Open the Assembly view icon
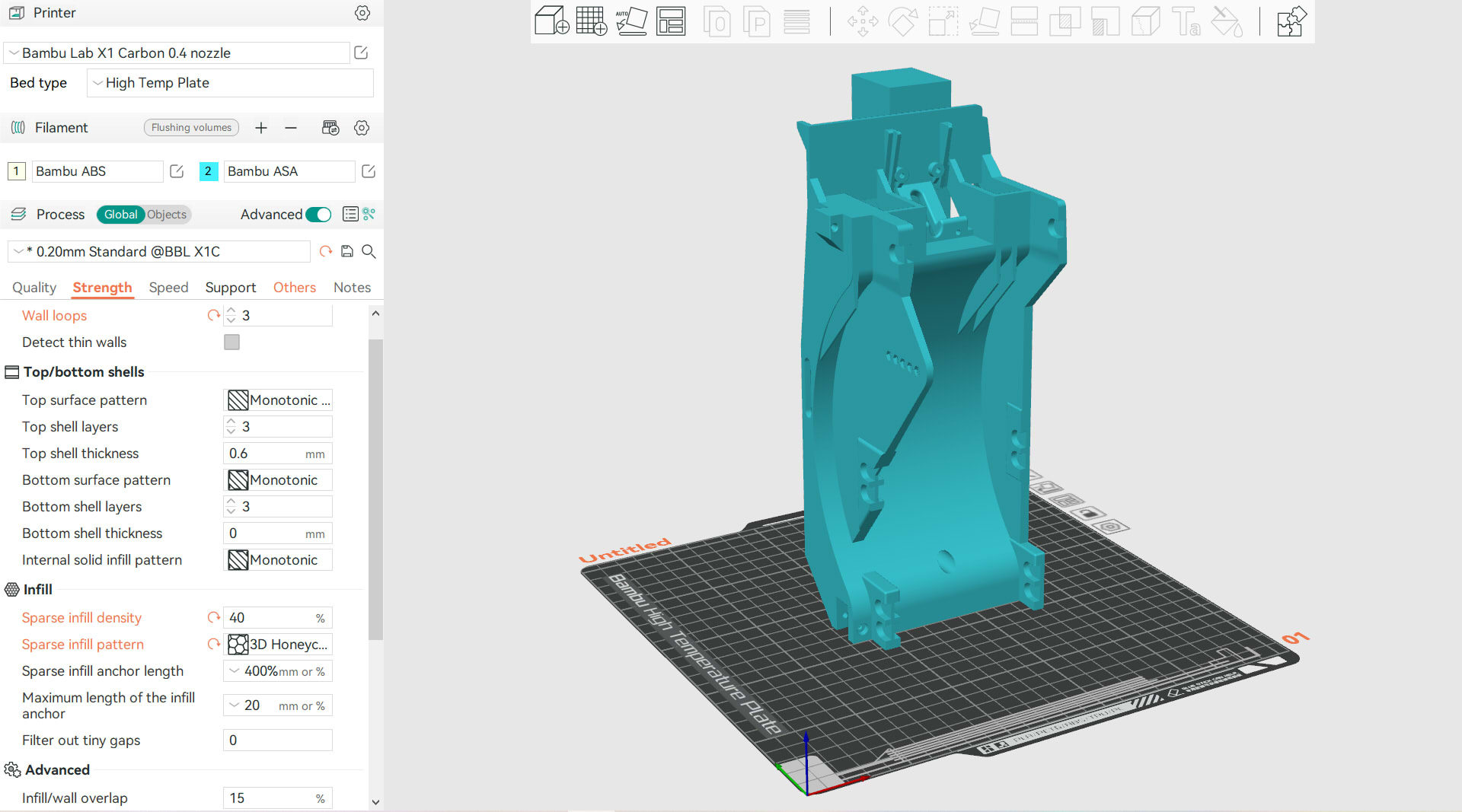The height and width of the screenshot is (812, 1462). [1291, 21]
